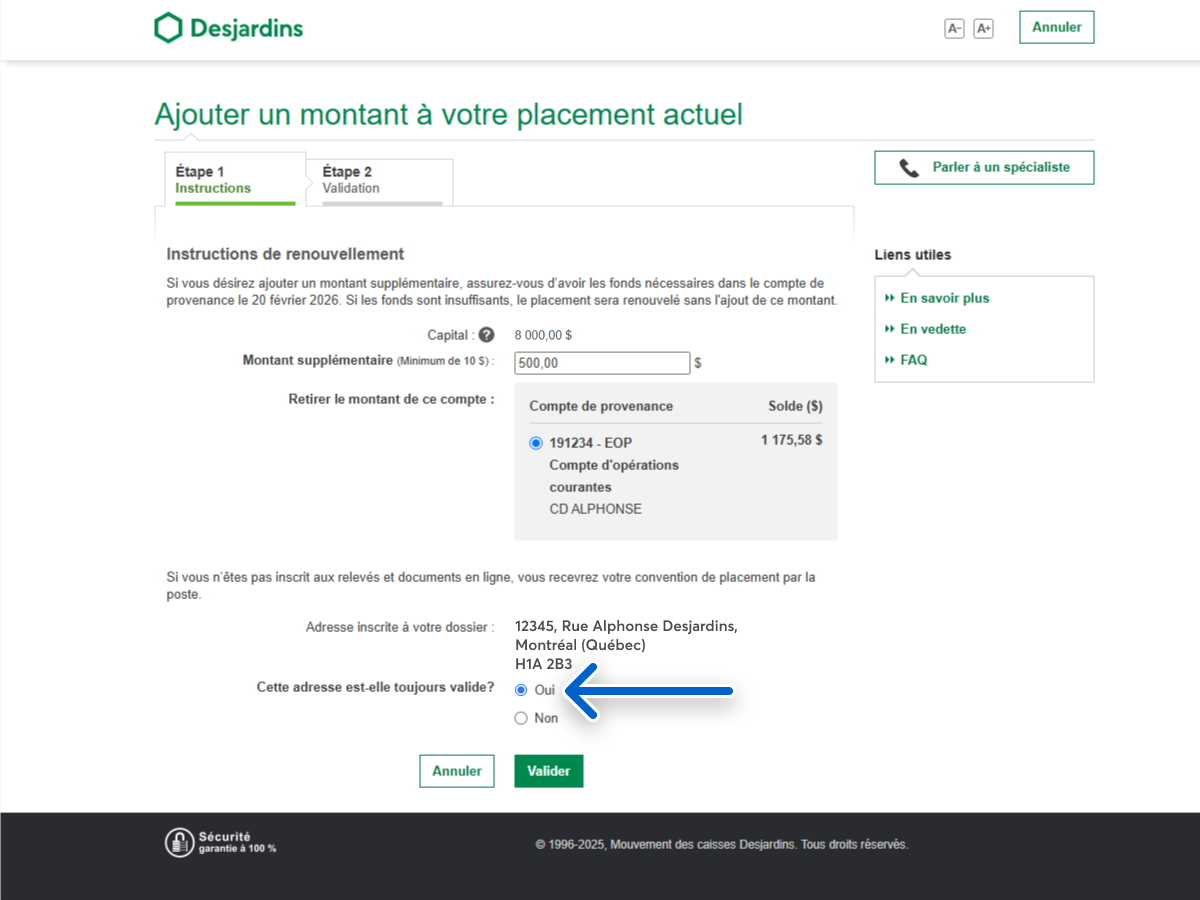Click Annuler button in the top header
This screenshot has height=900, width=1200.
[x=1056, y=27]
